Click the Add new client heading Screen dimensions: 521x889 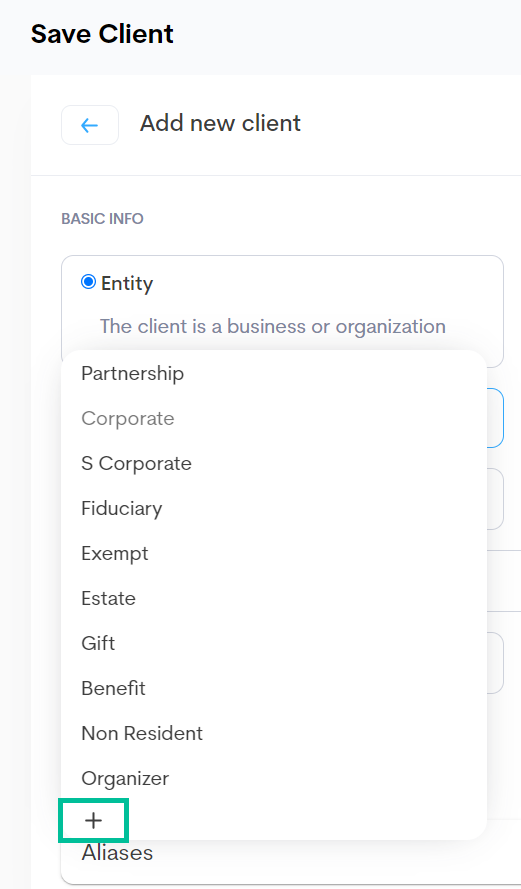220,123
